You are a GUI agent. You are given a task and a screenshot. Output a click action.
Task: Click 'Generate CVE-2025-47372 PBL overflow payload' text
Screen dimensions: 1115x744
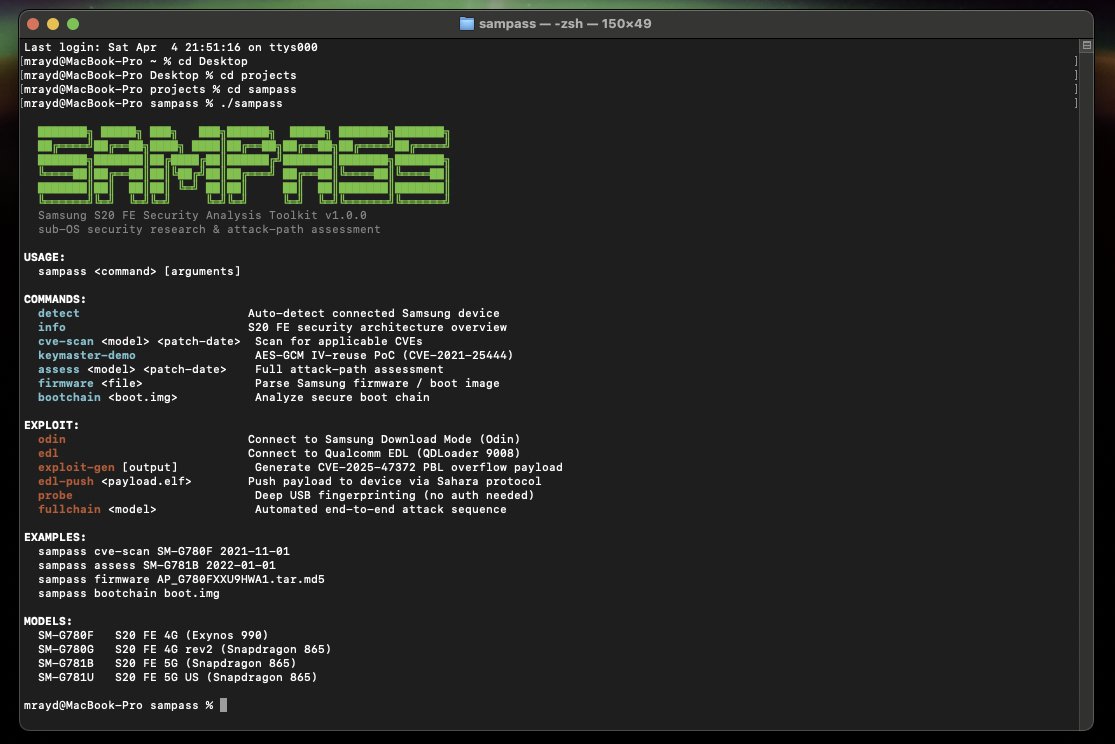coord(409,467)
